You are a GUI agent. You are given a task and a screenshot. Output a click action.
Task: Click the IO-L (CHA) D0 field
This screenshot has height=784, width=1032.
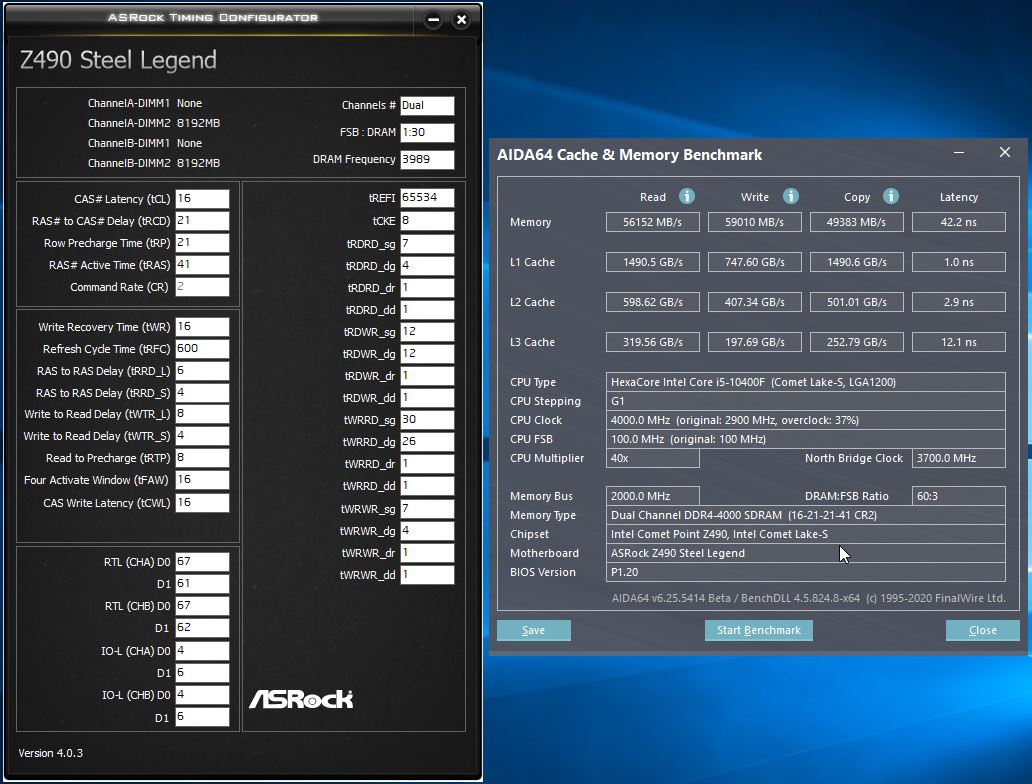pyautogui.click(x=202, y=650)
